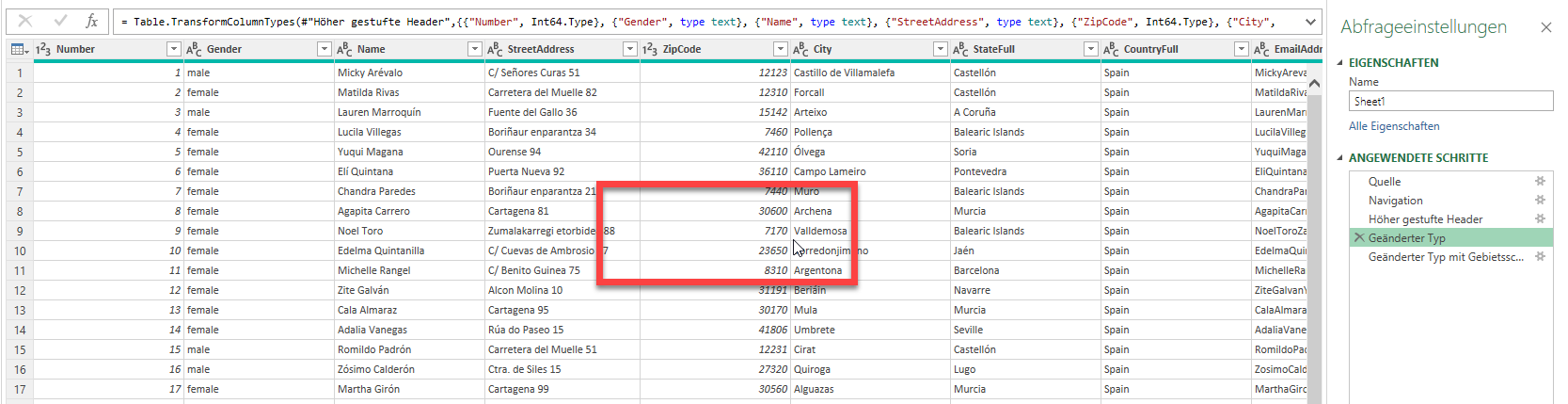Open StateFull column filter dropdown
Image resolution: width=1568 pixels, height=404 pixels.
point(1090,49)
